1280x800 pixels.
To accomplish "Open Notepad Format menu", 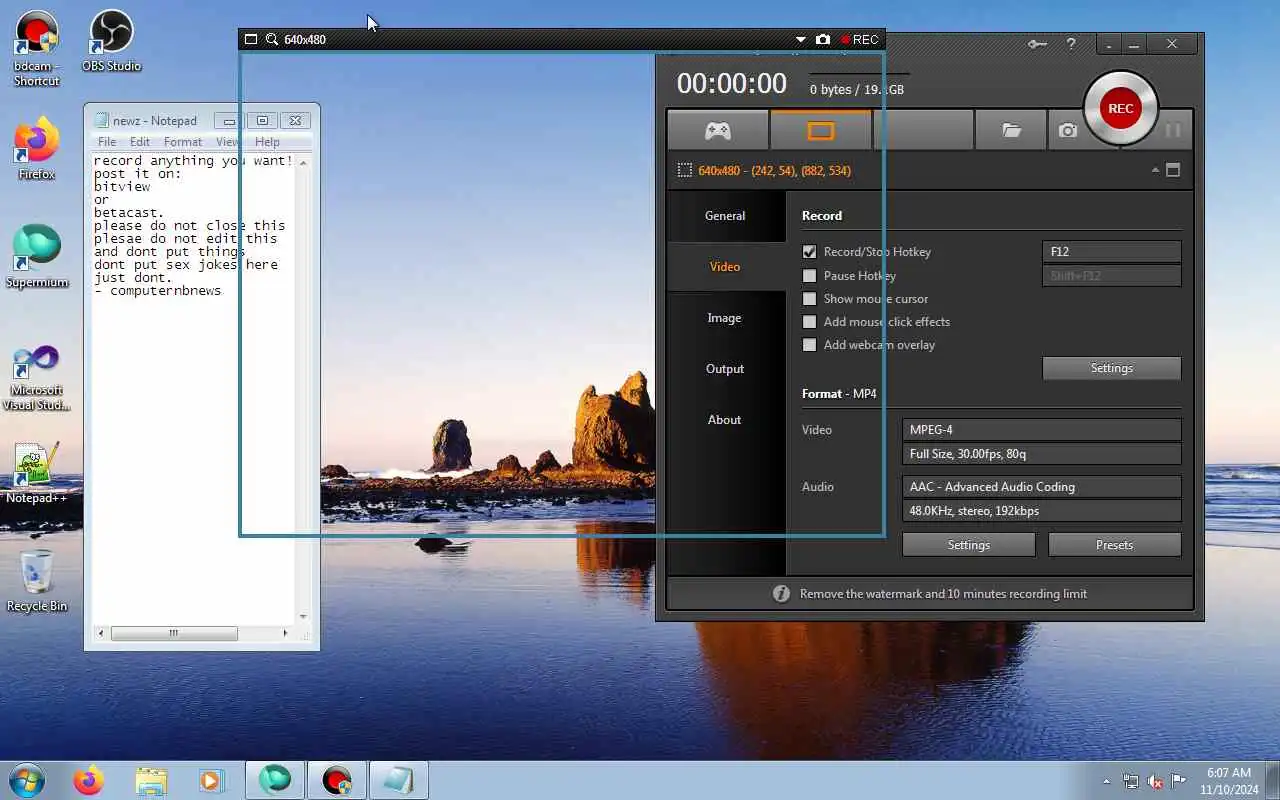I will click(183, 142).
